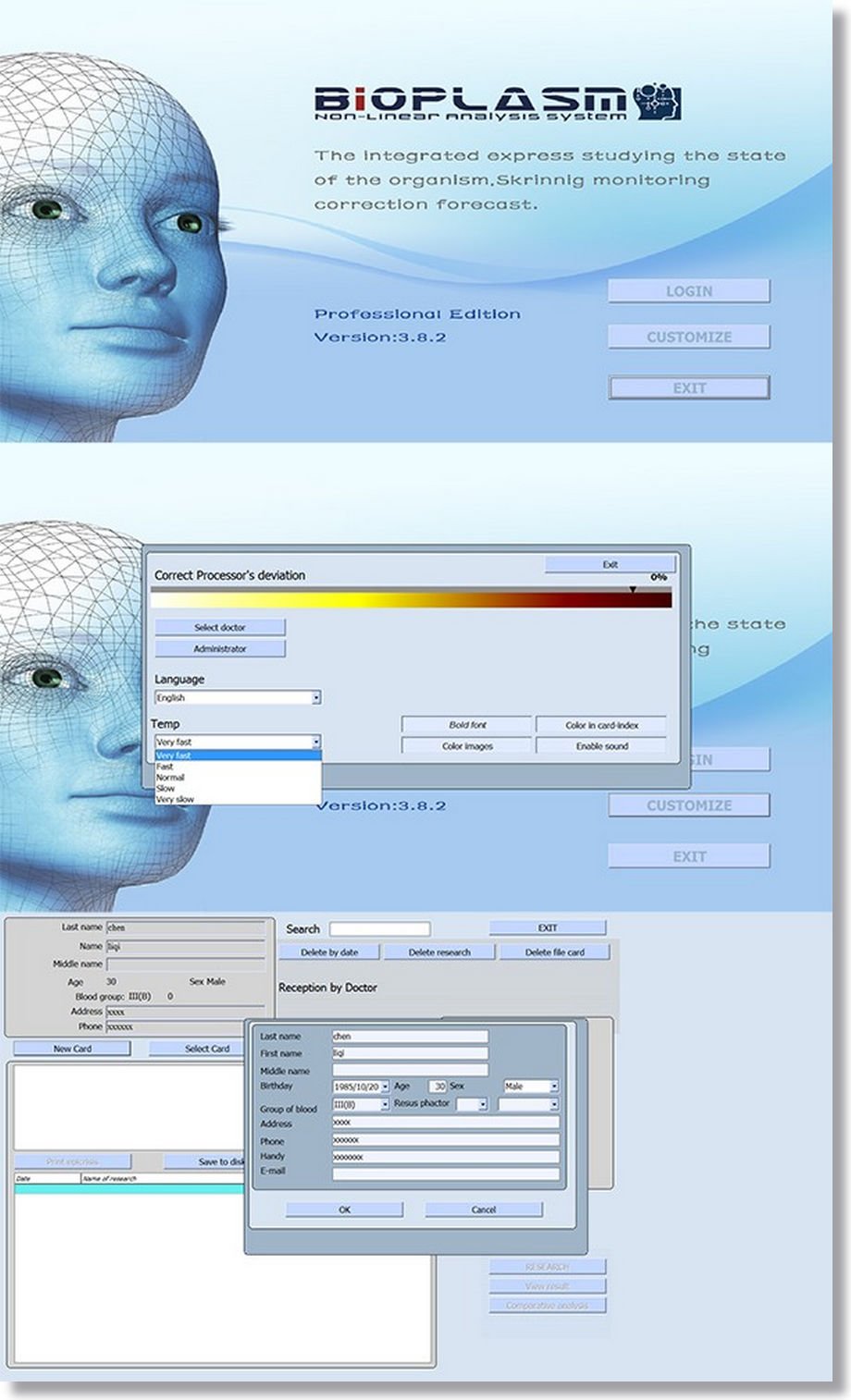
Task: Click the Bioplasm head logo icon
Action: tap(659, 102)
